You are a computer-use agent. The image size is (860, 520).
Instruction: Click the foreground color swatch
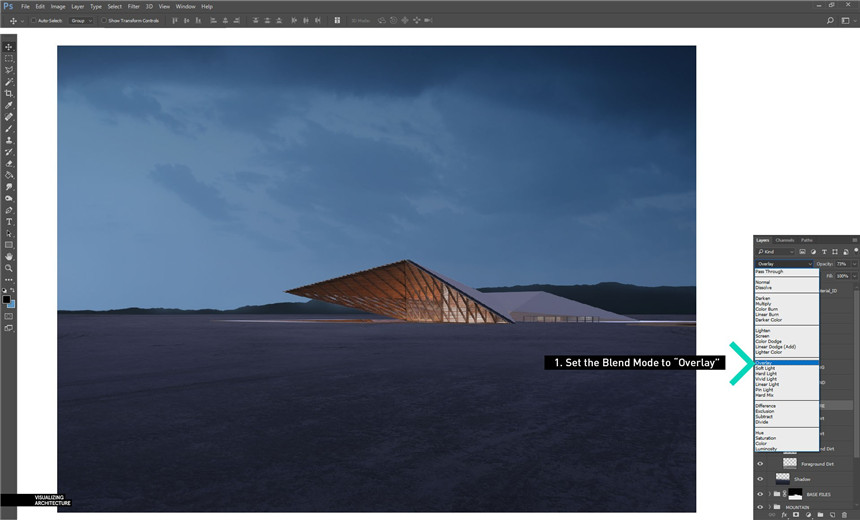6,298
